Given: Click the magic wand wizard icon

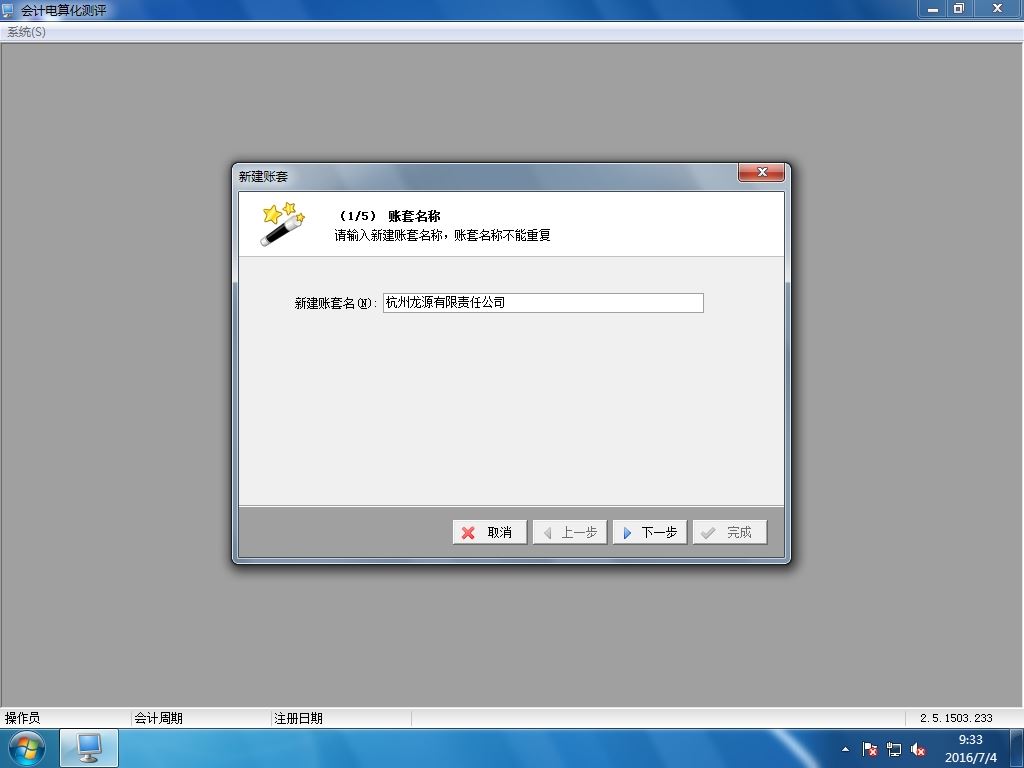Looking at the screenshot, I should click(282, 224).
